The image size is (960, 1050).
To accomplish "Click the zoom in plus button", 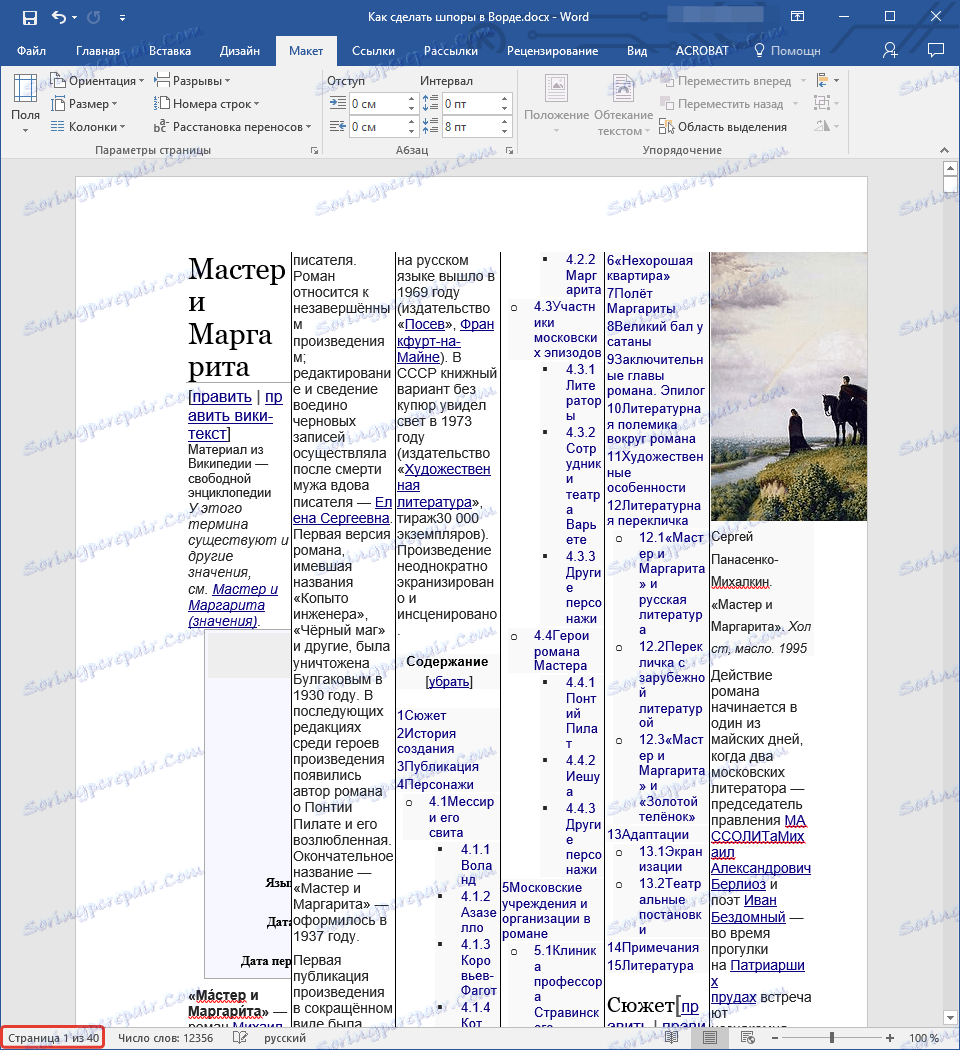I will (890, 1038).
